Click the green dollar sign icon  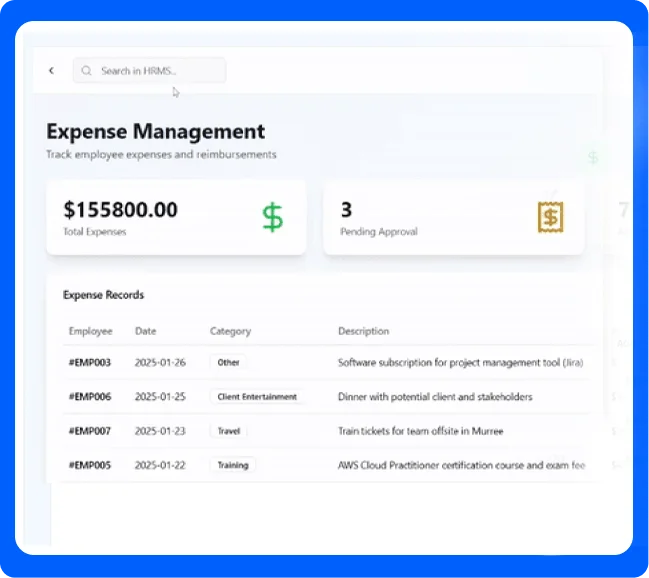272,217
